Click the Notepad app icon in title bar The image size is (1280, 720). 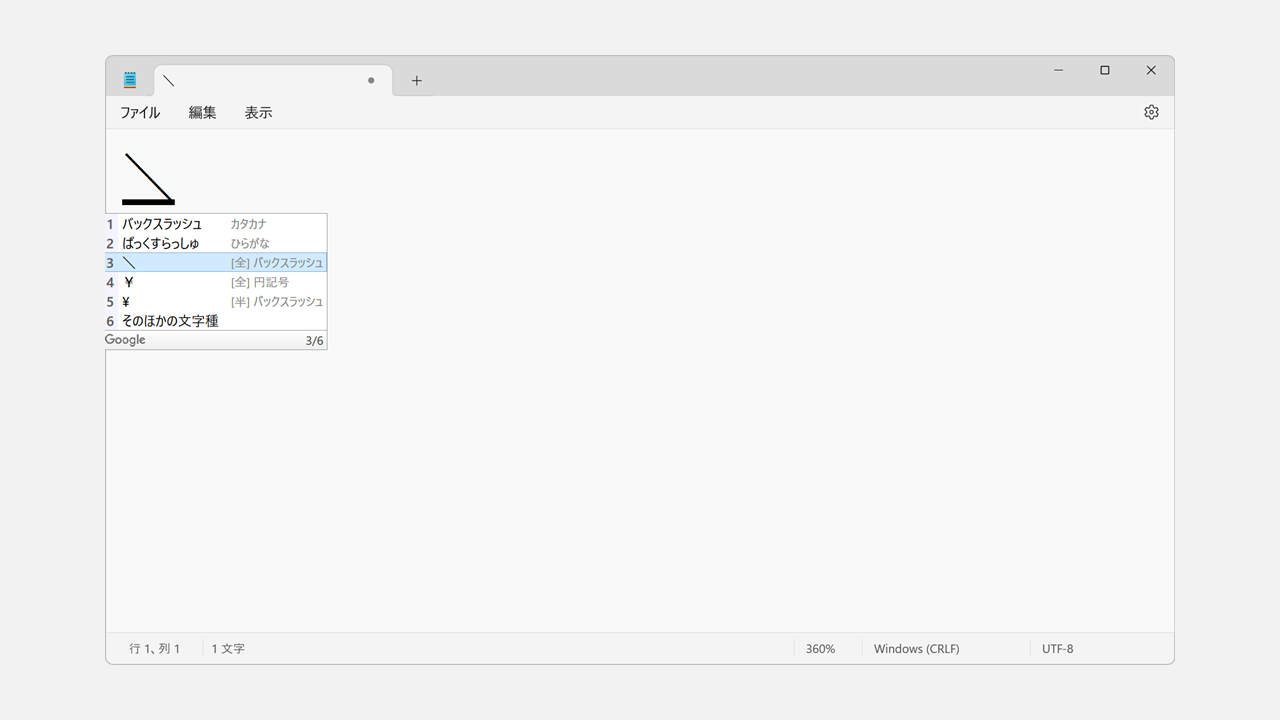point(130,80)
